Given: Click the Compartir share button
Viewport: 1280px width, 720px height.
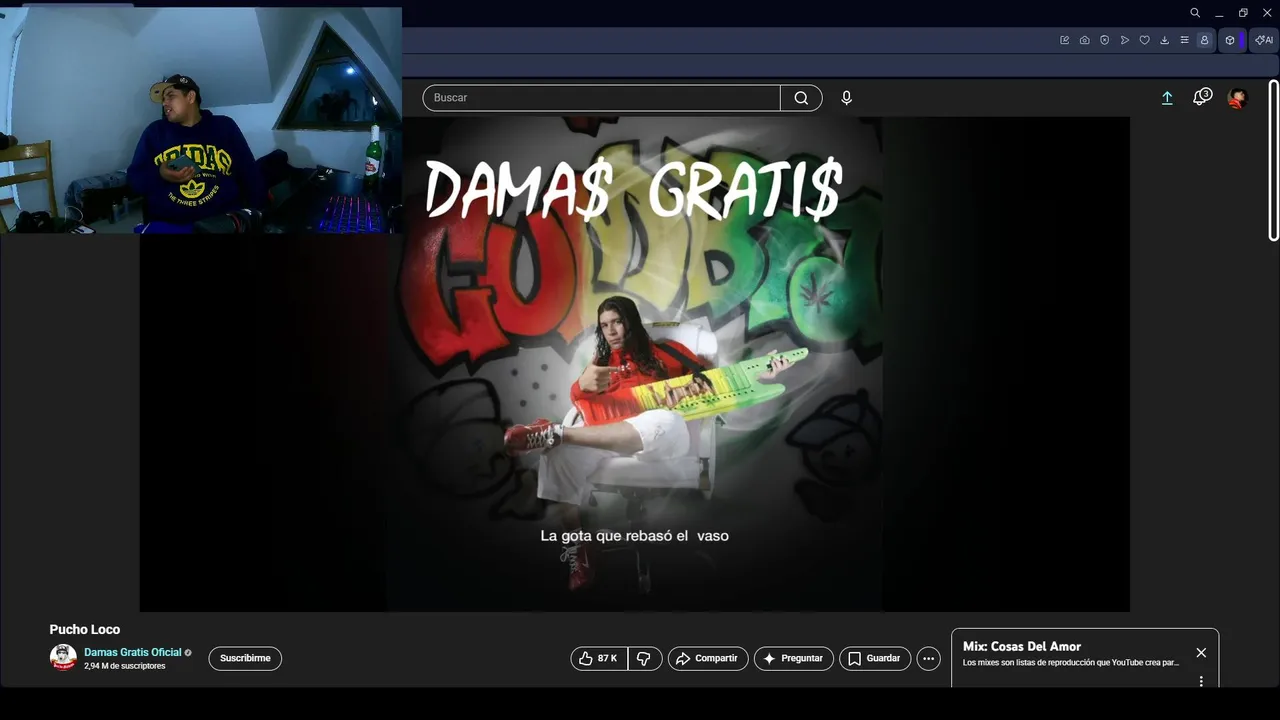Looking at the screenshot, I should click(708, 658).
